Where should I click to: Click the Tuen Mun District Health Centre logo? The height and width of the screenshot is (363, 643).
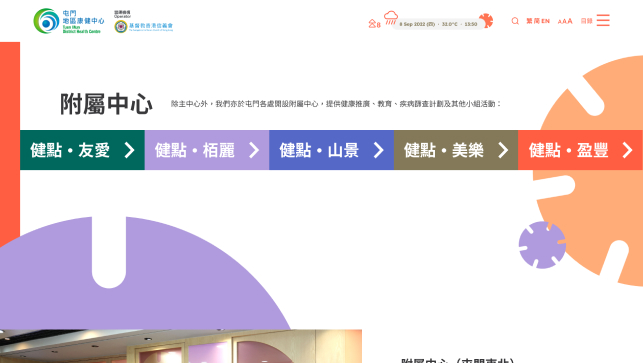[x=68, y=21]
